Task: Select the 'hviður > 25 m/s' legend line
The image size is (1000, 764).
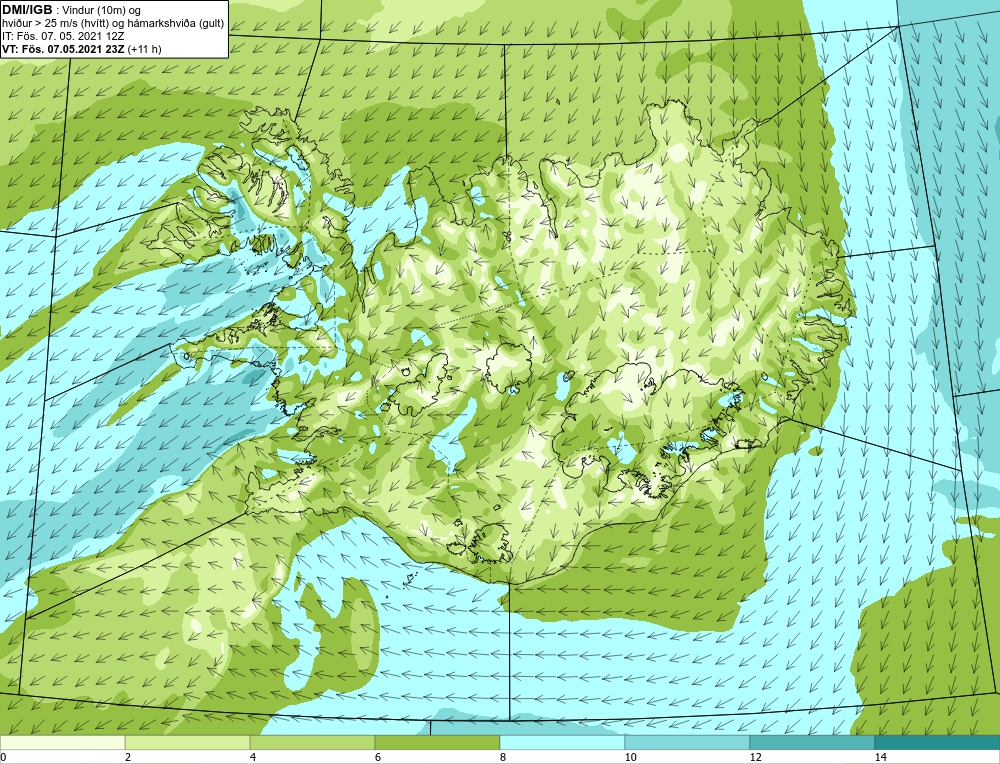Action: [114, 23]
